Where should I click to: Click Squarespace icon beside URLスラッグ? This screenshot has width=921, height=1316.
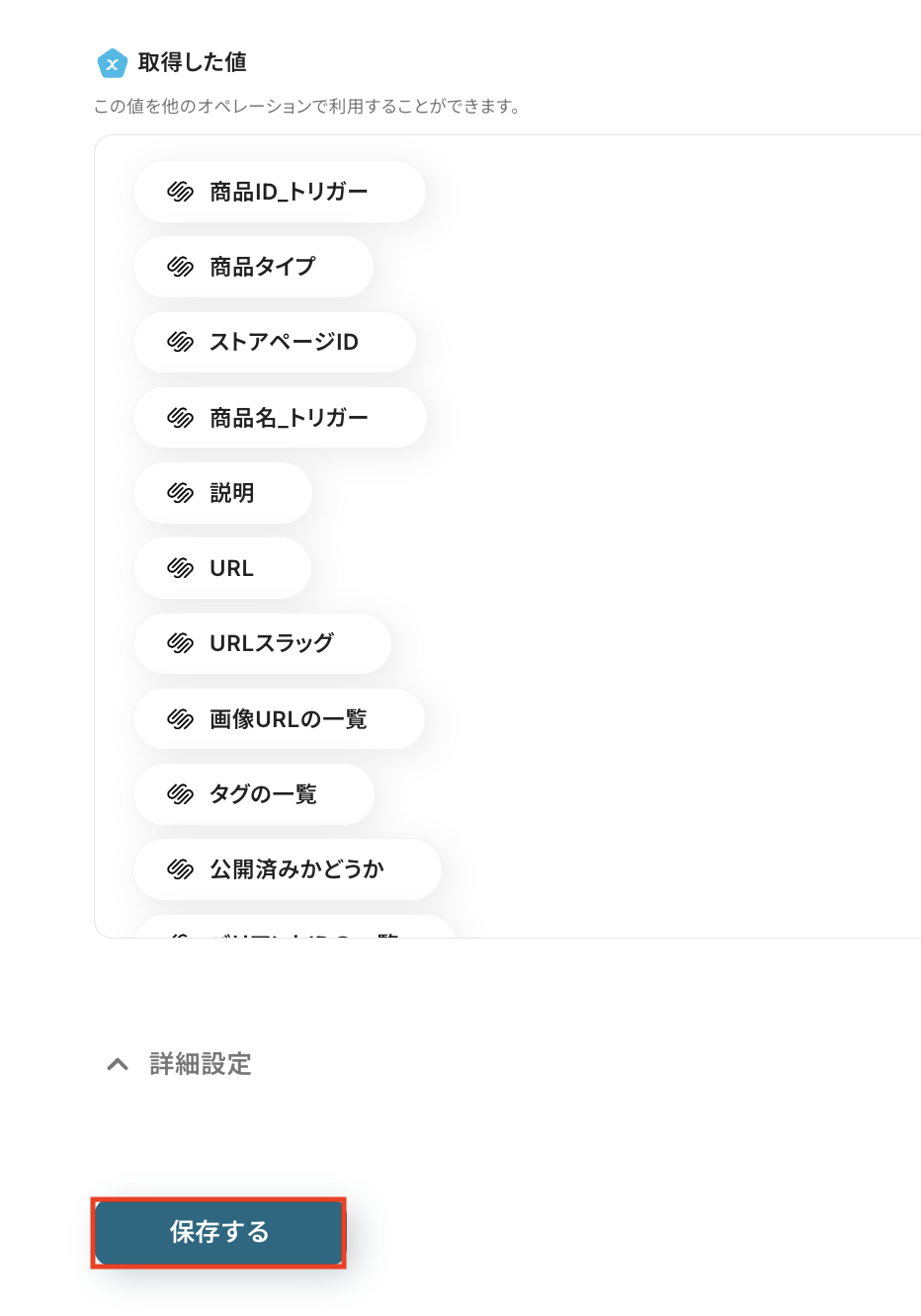click(180, 643)
